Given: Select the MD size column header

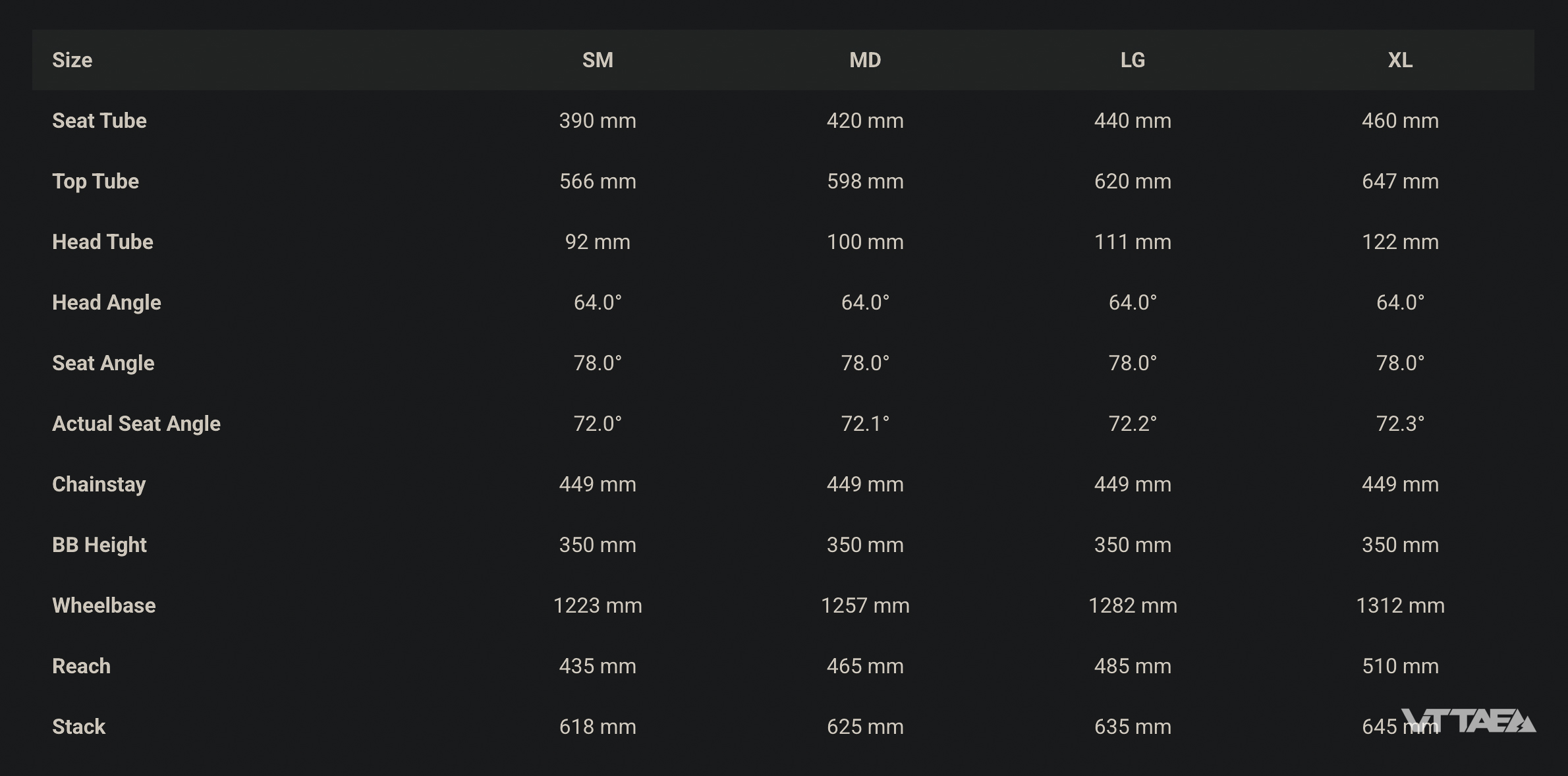Looking at the screenshot, I should 865,60.
